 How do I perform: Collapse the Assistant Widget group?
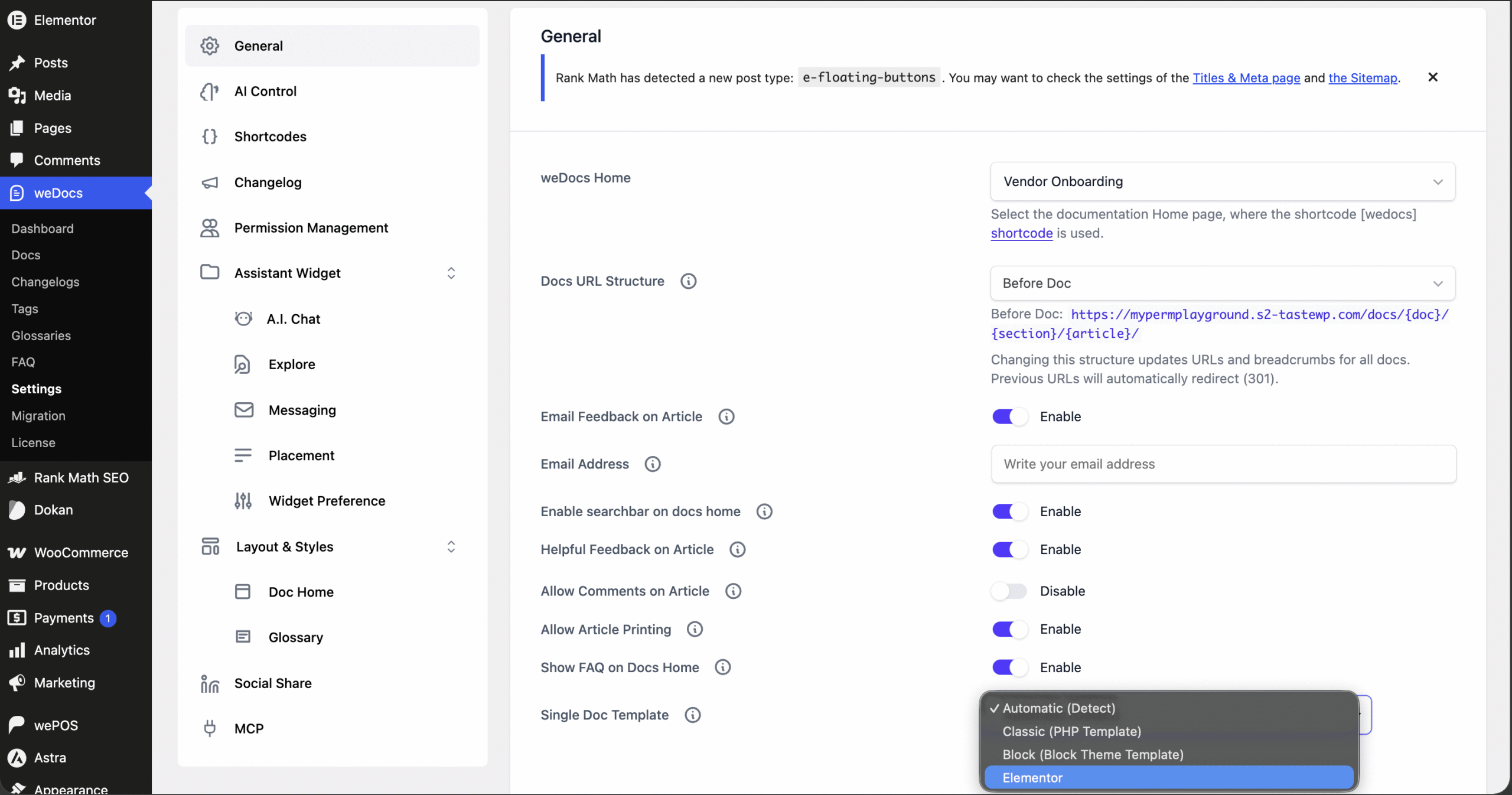pos(451,273)
